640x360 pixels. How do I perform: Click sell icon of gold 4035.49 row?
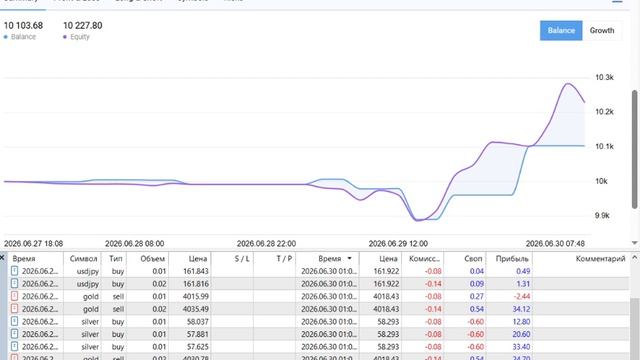coord(14,309)
